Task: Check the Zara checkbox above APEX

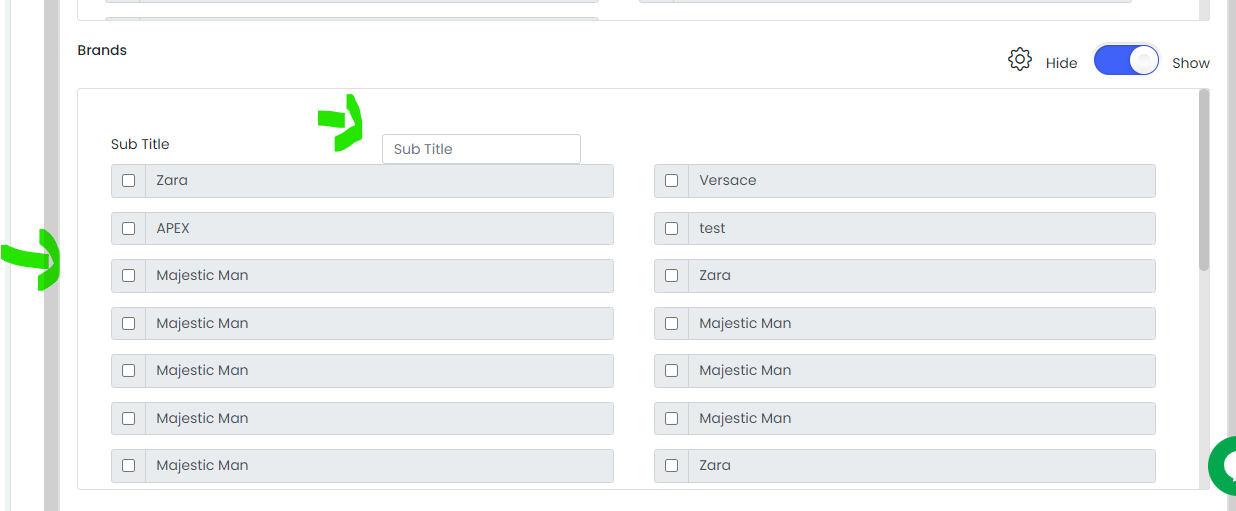Action: pos(128,181)
